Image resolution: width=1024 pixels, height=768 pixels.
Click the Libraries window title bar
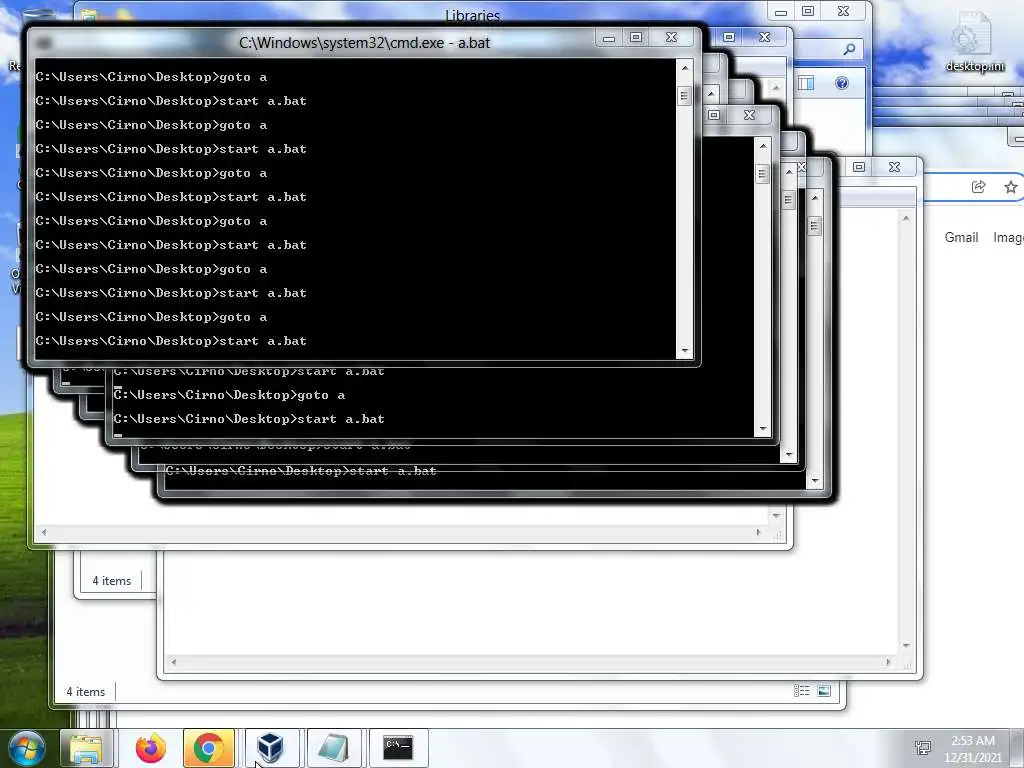[472, 14]
